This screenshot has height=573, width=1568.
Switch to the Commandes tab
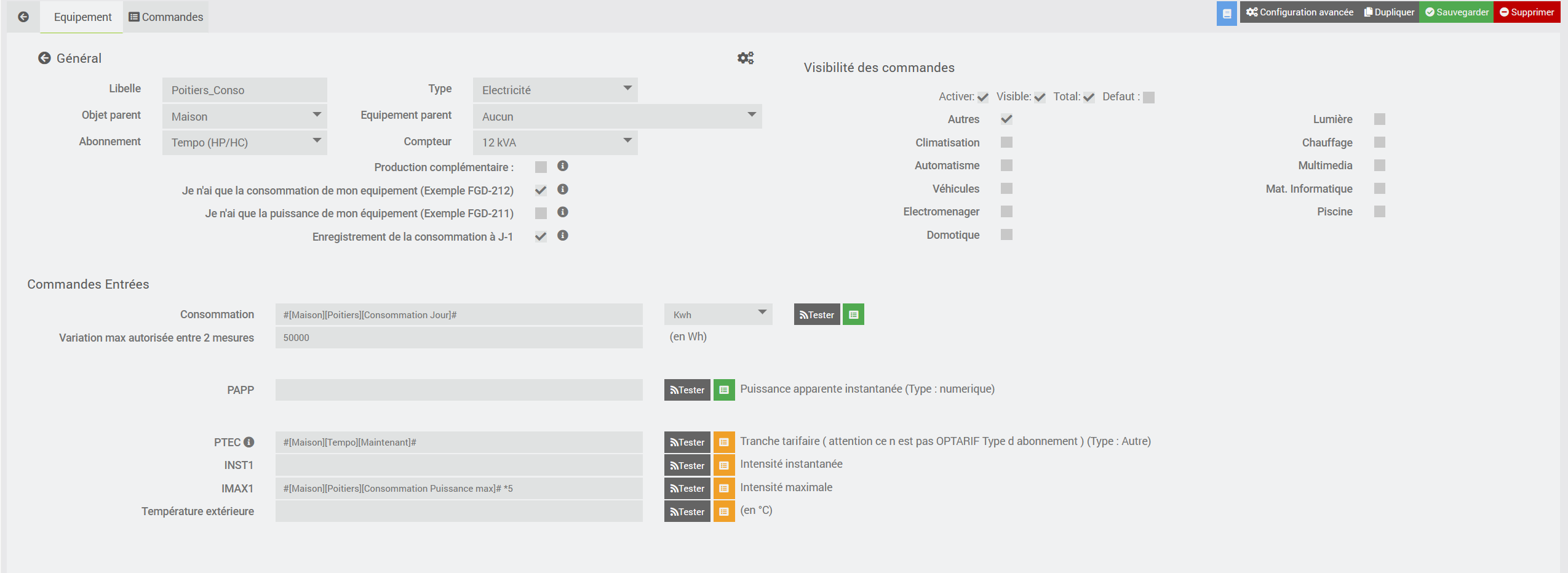tap(166, 17)
